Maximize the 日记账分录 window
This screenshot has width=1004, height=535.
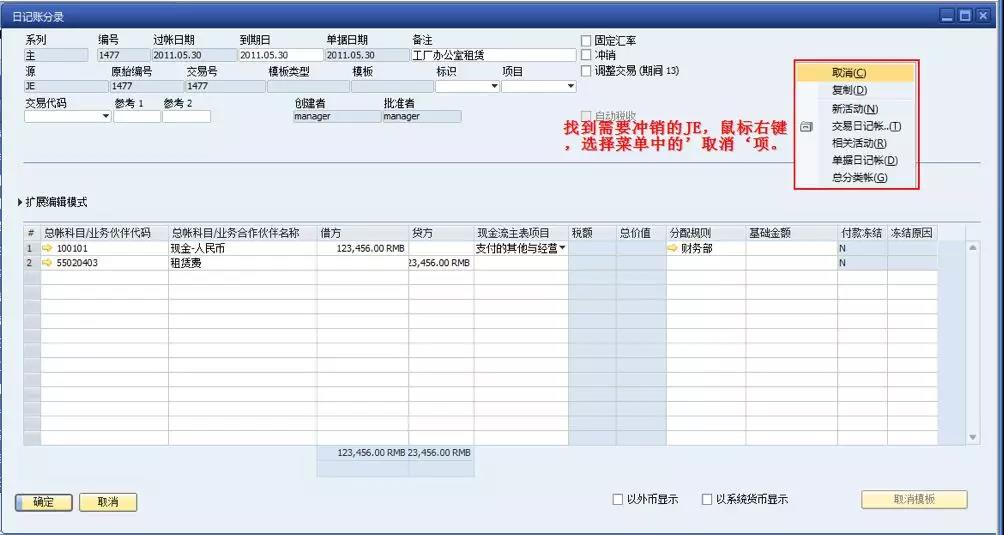965,15
